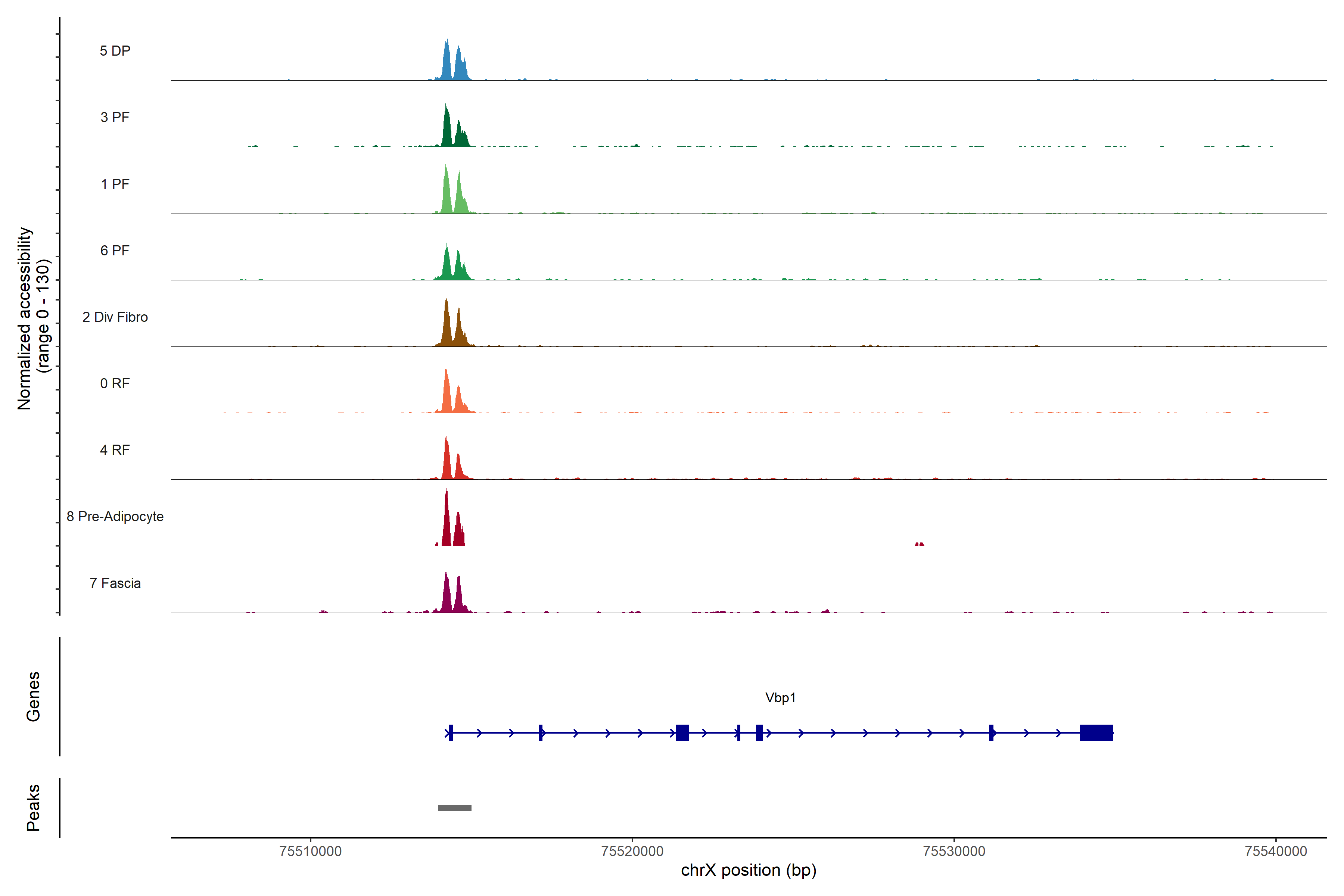Click the blue 5 DP accessibility peak
Image resolution: width=1344 pixels, height=896 pixels.
[x=447, y=63]
